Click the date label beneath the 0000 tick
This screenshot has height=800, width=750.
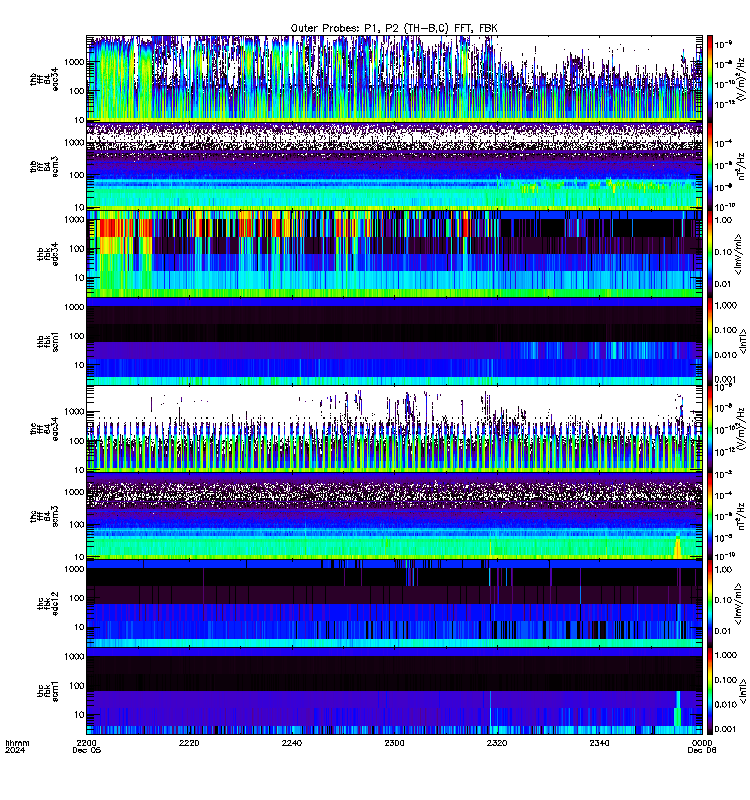tap(702, 750)
